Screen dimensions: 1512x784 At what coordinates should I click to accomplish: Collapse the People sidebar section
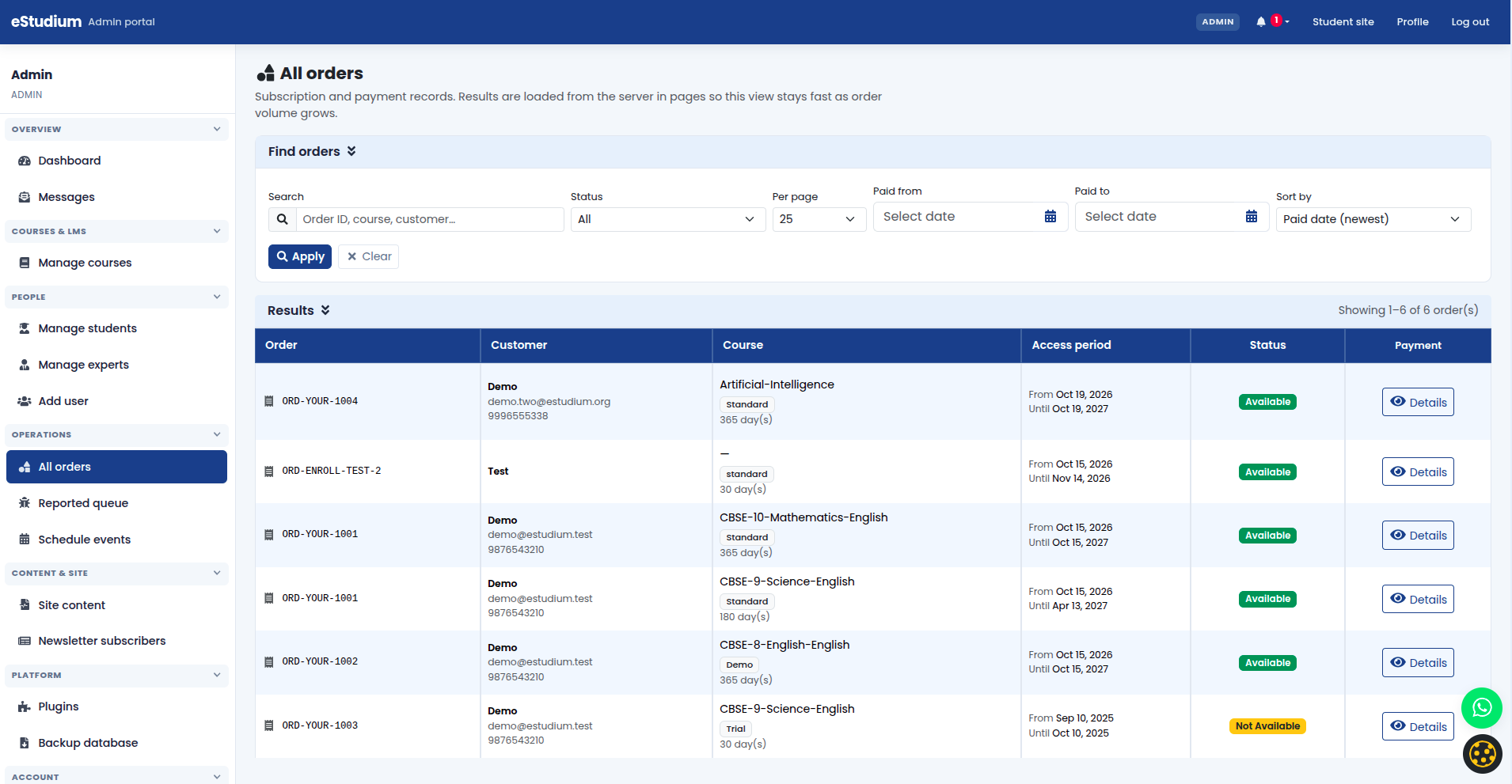pyautogui.click(x=116, y=297)
